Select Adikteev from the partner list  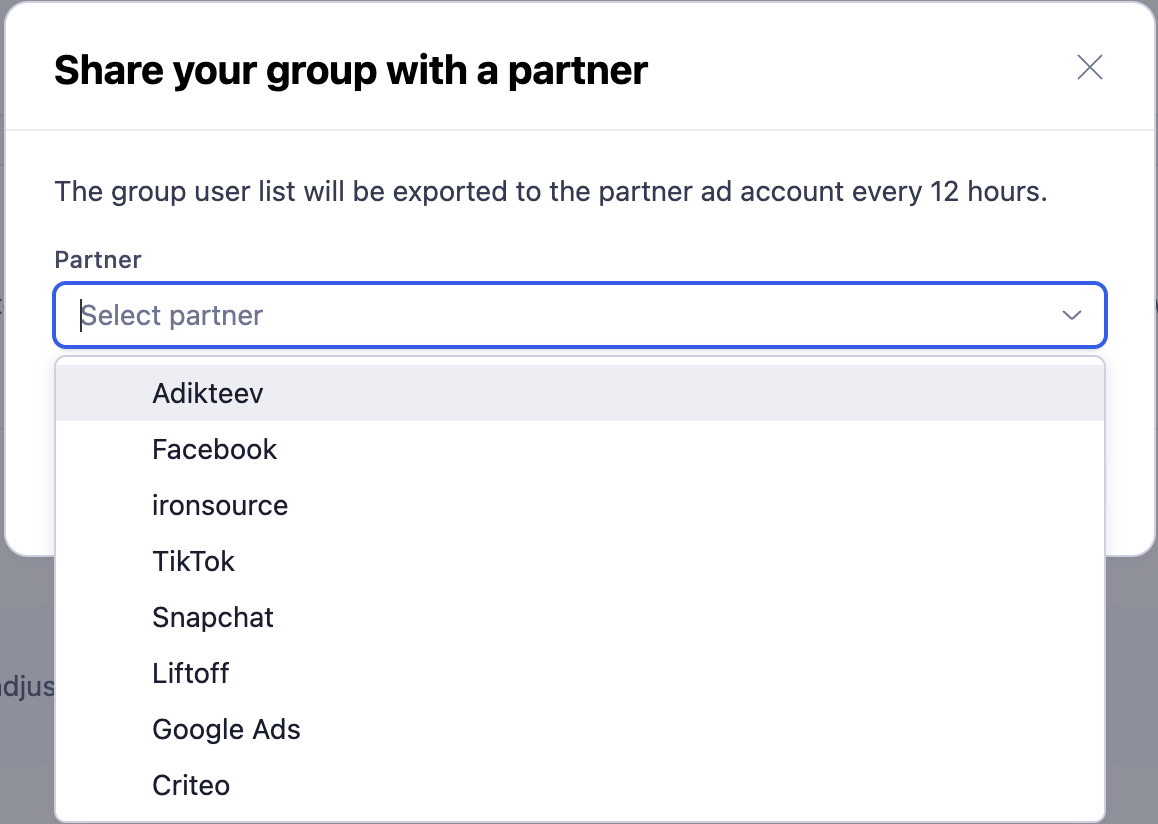click(x=208, y=393)
